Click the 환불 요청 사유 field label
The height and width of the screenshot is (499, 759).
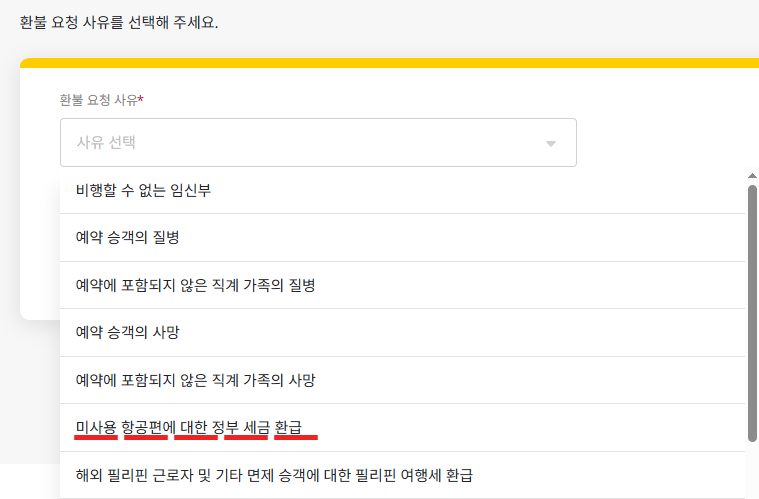coord(101,100)
